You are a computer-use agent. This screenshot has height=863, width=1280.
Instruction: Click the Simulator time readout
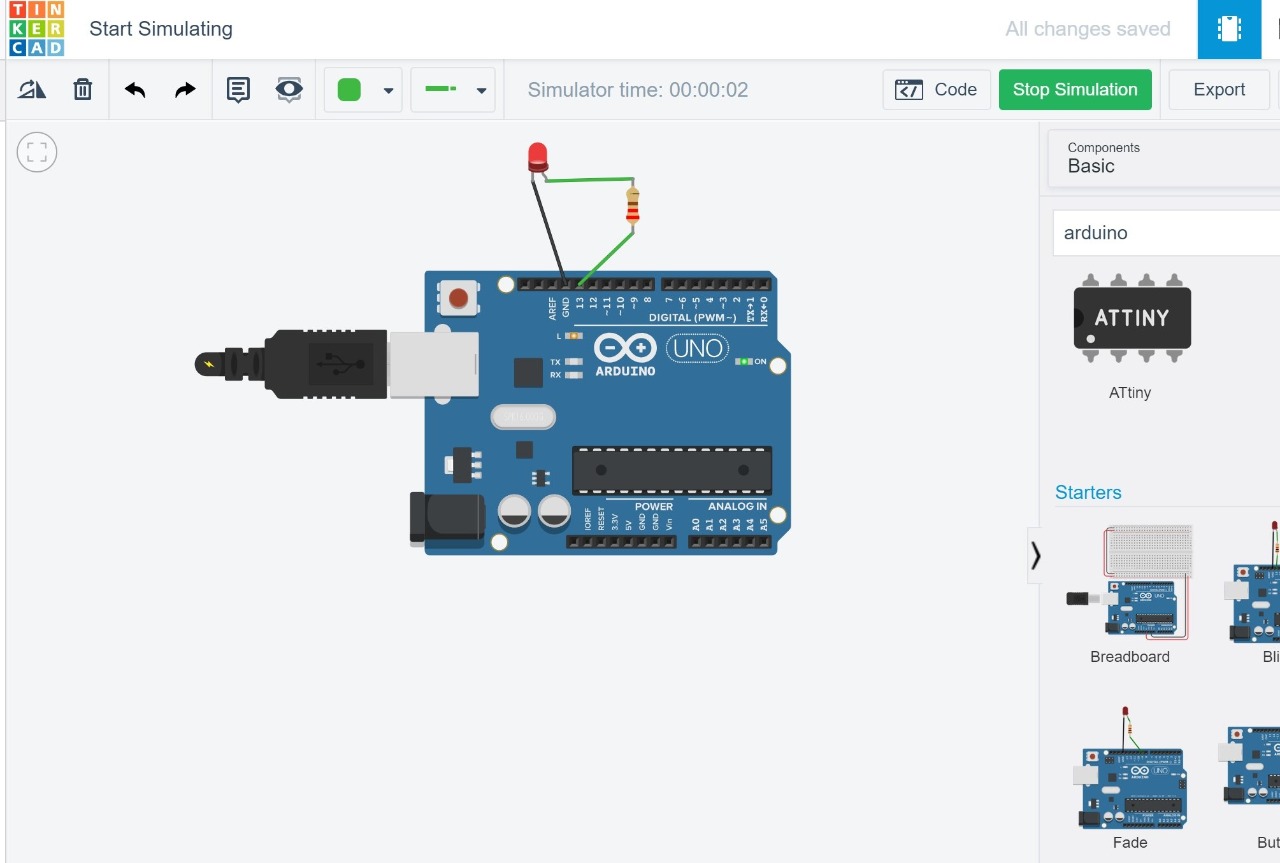pos(638,90)
